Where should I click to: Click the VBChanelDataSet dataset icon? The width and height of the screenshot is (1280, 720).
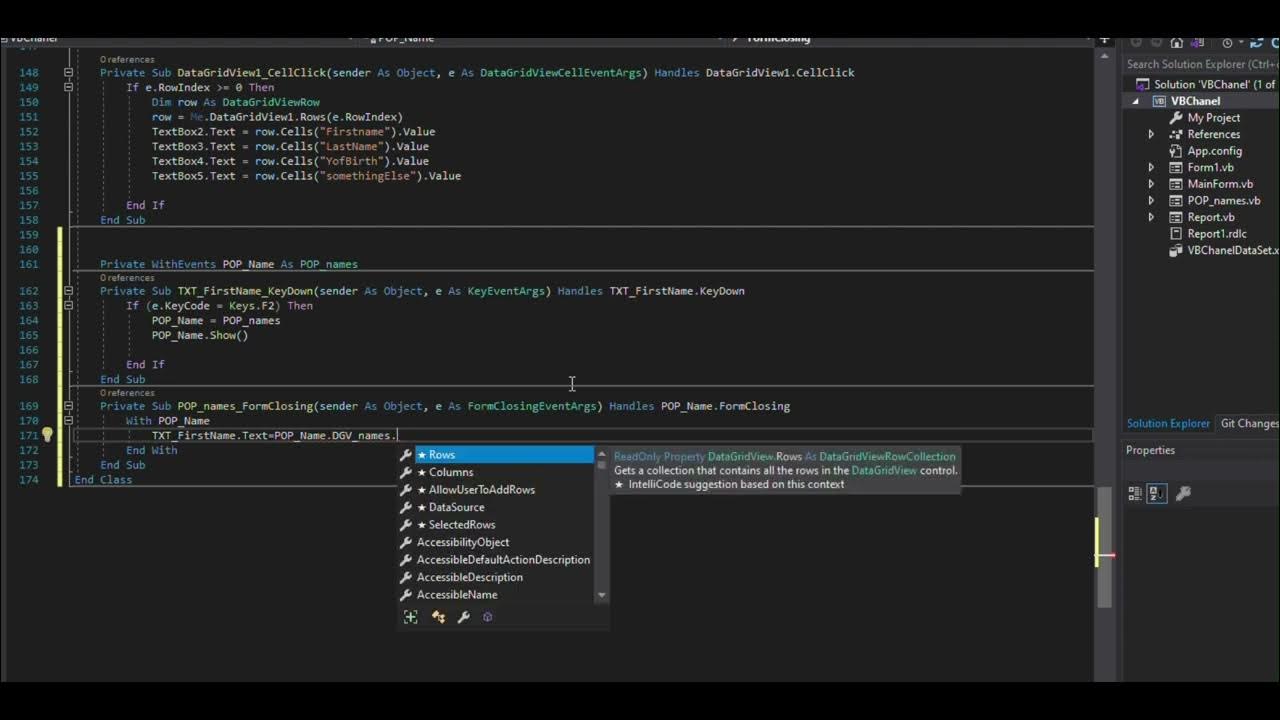point(1176,251)
